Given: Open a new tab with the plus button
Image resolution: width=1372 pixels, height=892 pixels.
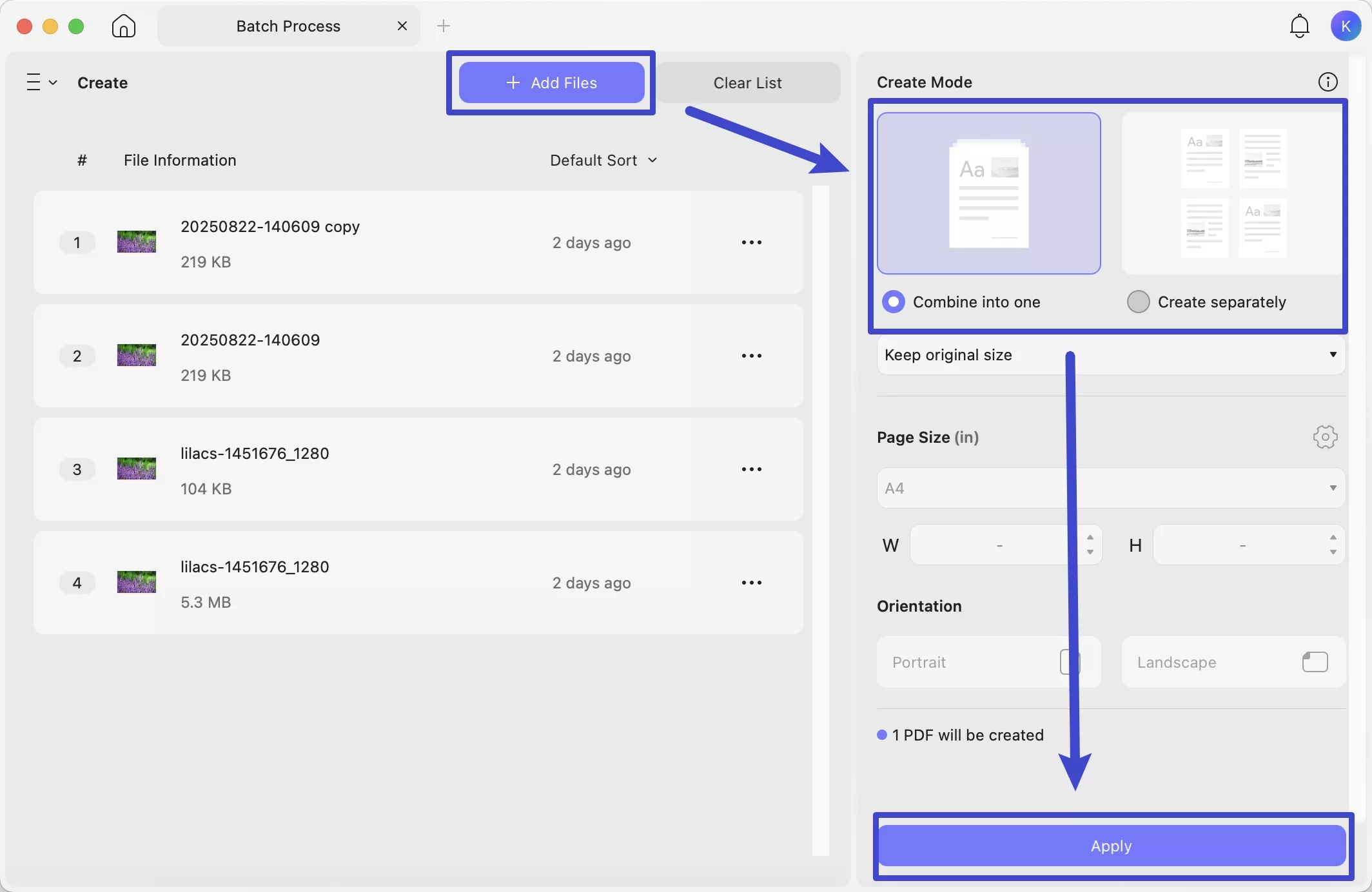Looking at the screenshot, I should point(443,26).
